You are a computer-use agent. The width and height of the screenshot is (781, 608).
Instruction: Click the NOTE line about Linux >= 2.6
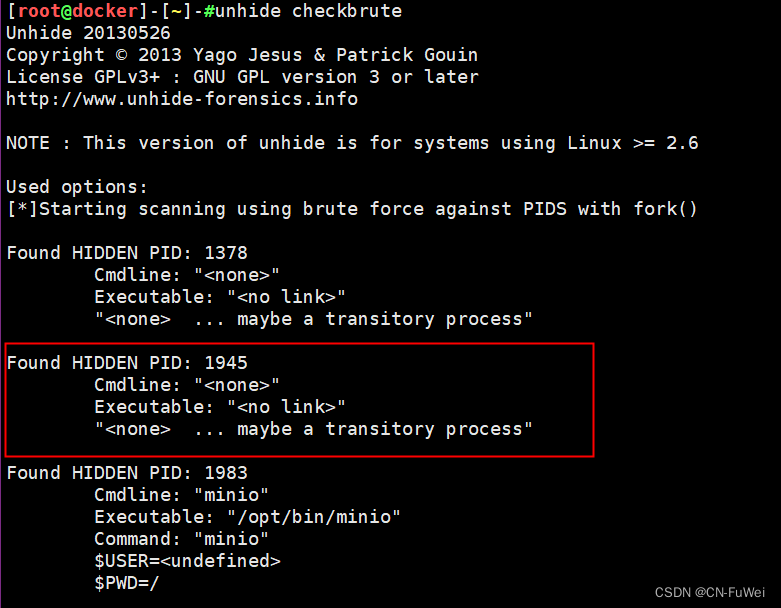point(352,143)
